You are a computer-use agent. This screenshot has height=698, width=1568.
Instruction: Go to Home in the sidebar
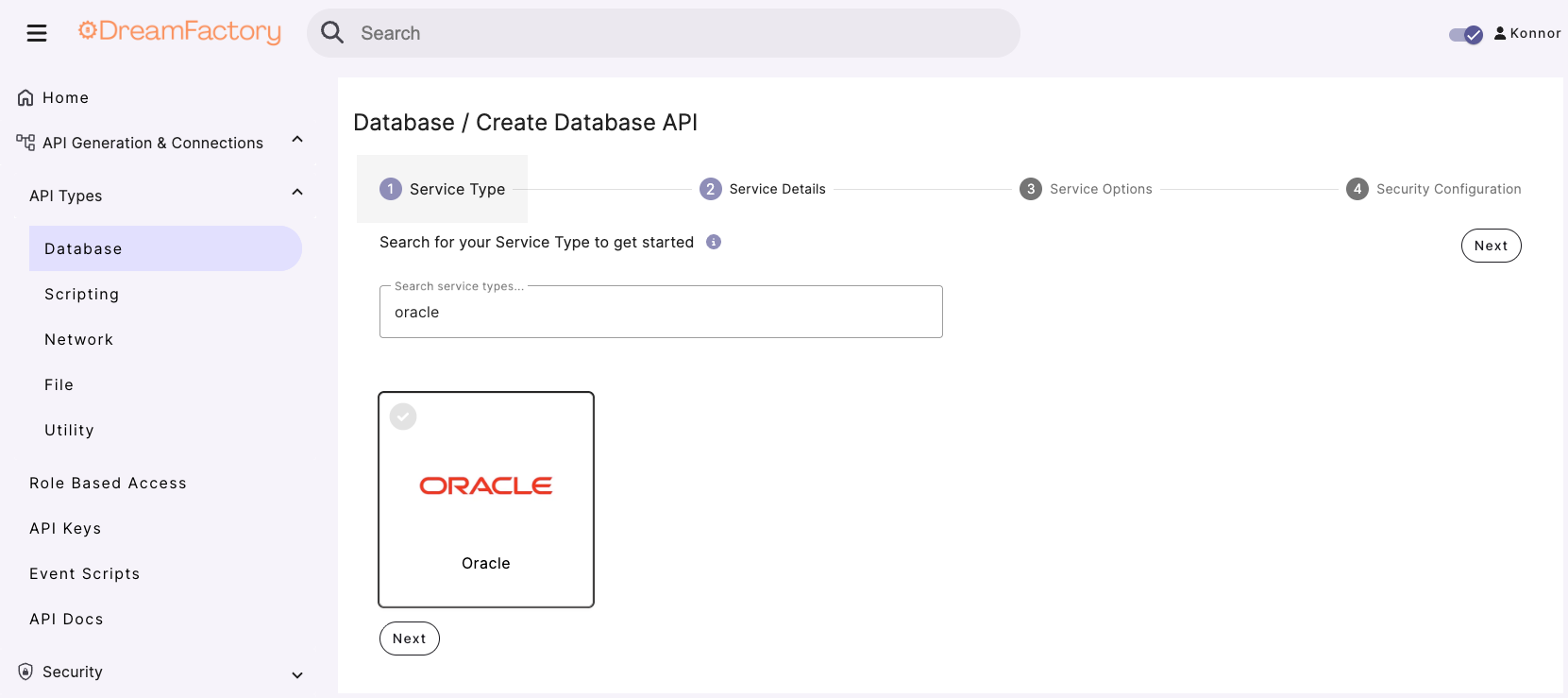point(65,98)
